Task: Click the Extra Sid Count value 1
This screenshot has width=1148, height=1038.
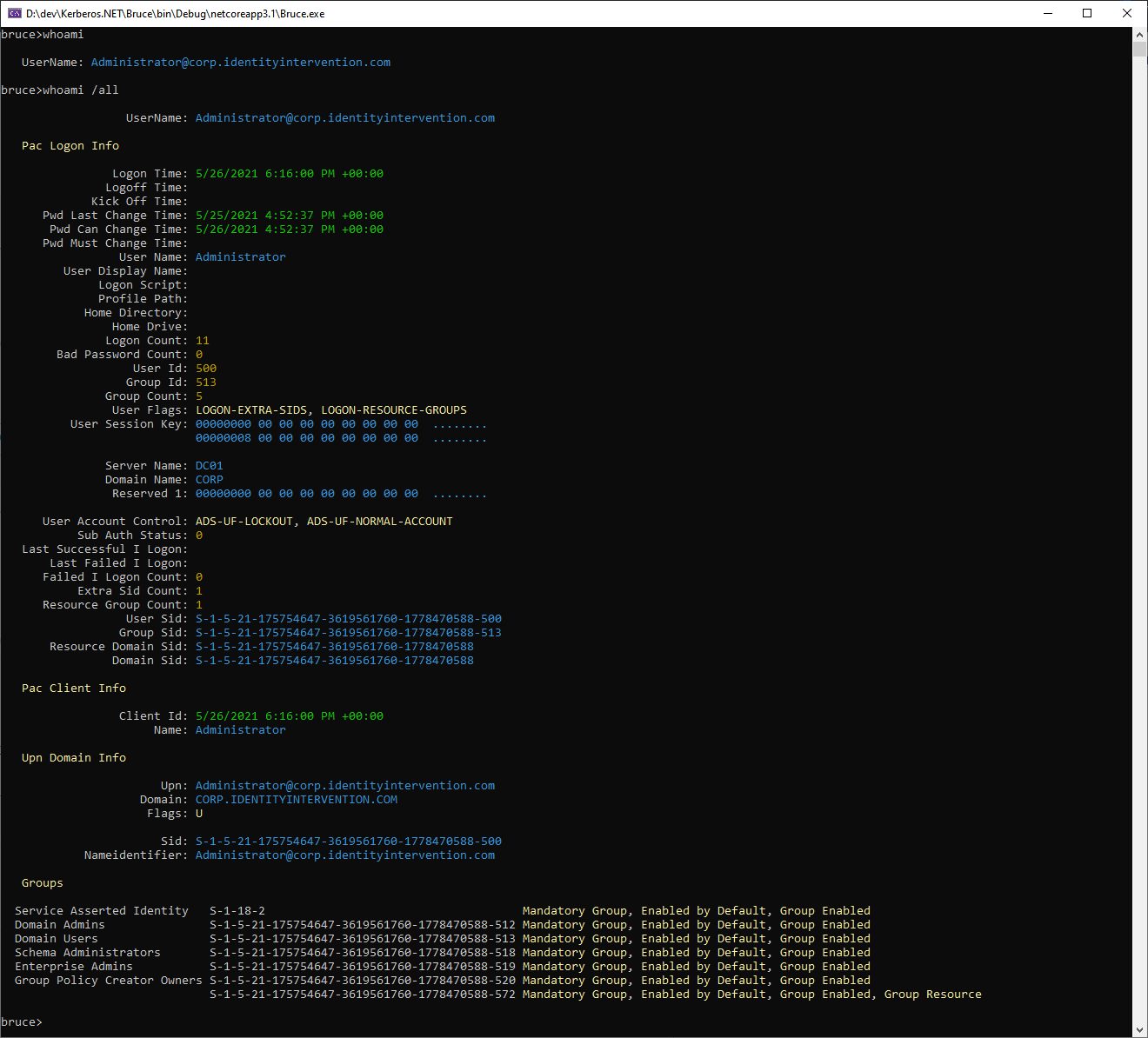Action: tap(199, 591)
